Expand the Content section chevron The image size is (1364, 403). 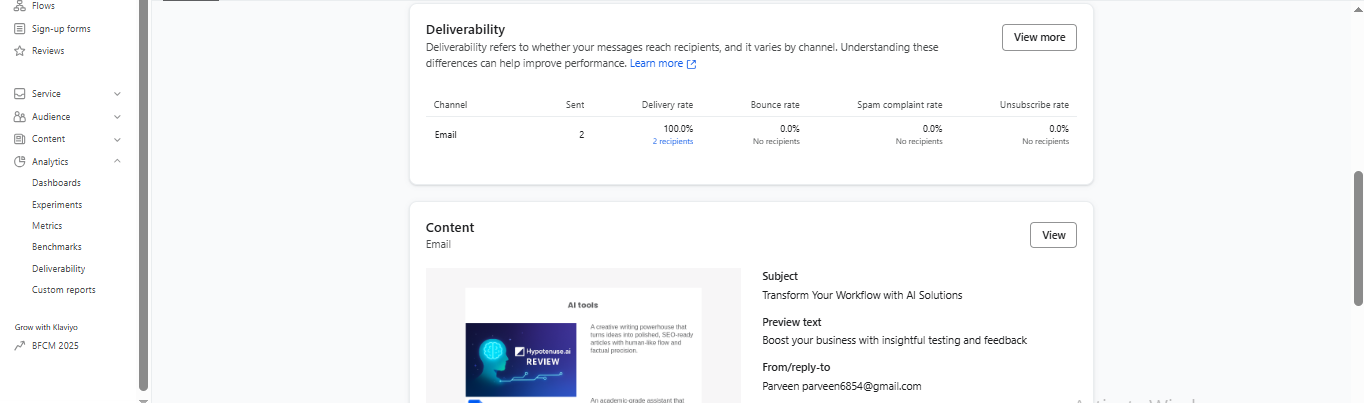[117, 139]
